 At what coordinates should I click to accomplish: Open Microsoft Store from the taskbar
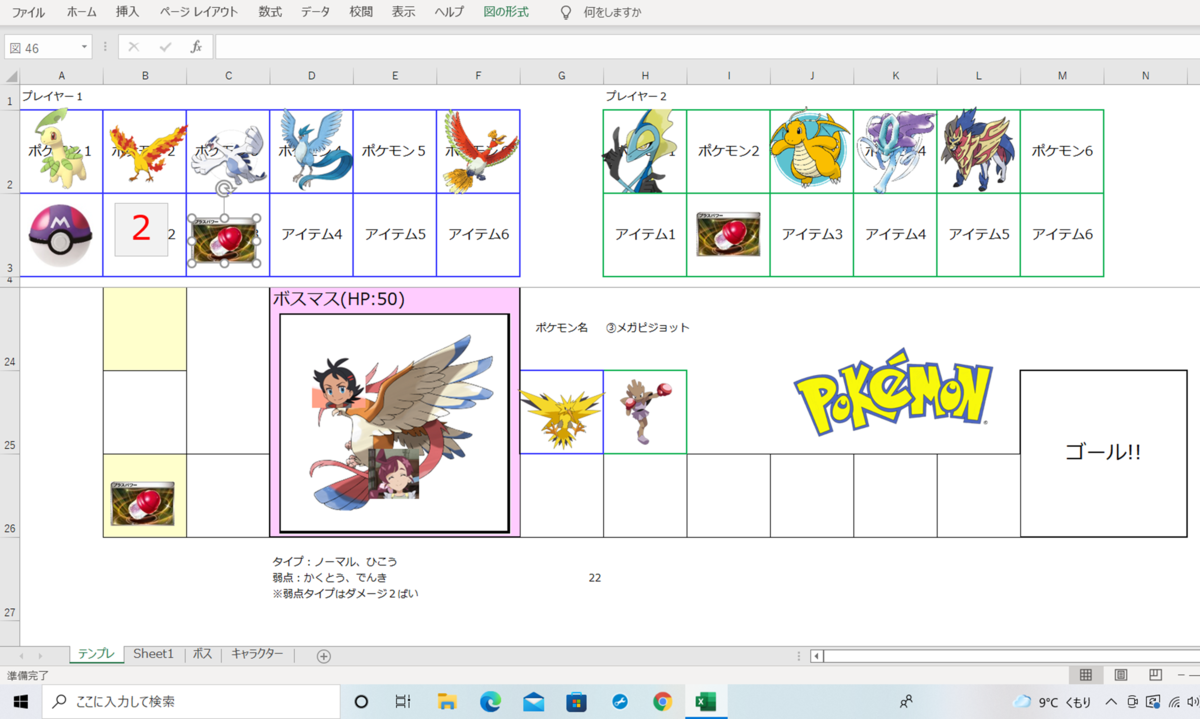pos(576,702)
